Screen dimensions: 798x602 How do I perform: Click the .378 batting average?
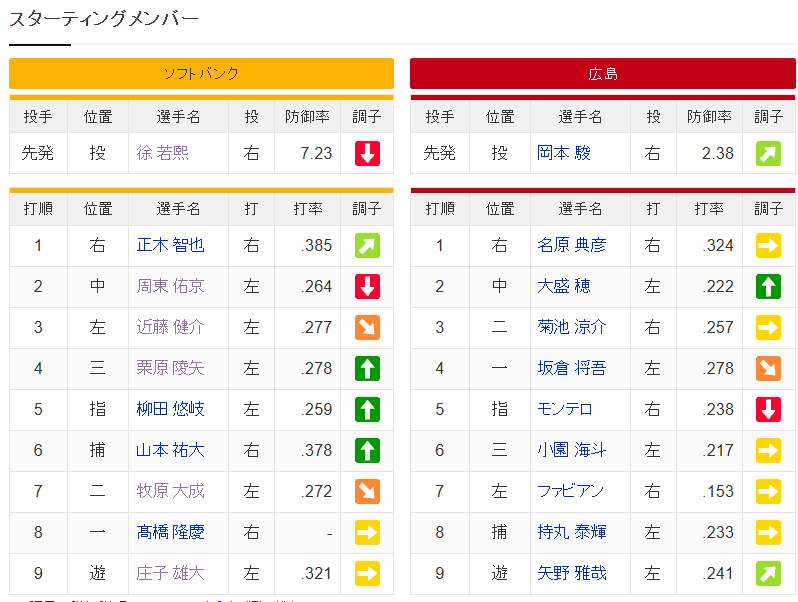[316, 450]
